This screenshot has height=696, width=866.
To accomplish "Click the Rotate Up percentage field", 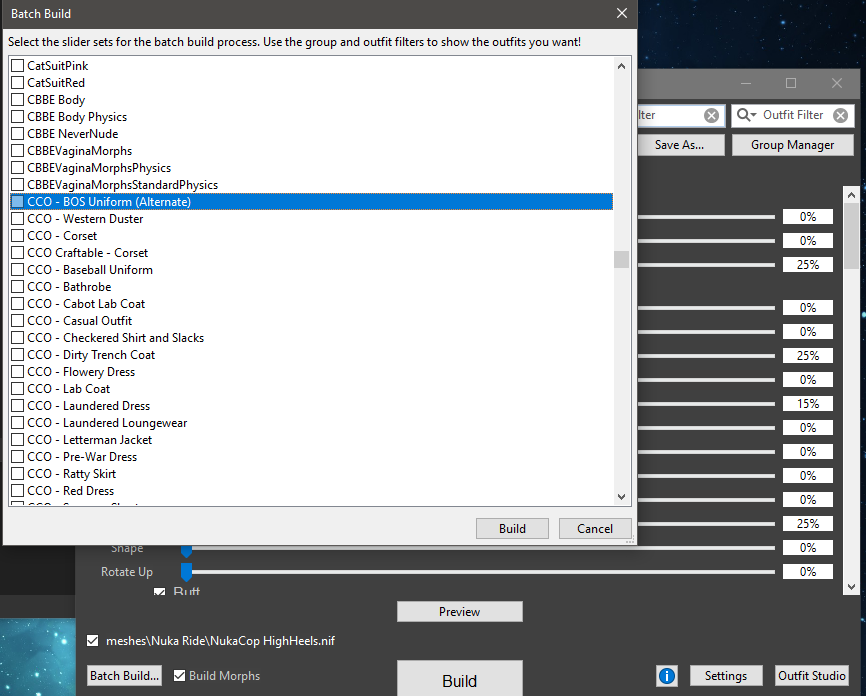I will (x=807, y=572).
